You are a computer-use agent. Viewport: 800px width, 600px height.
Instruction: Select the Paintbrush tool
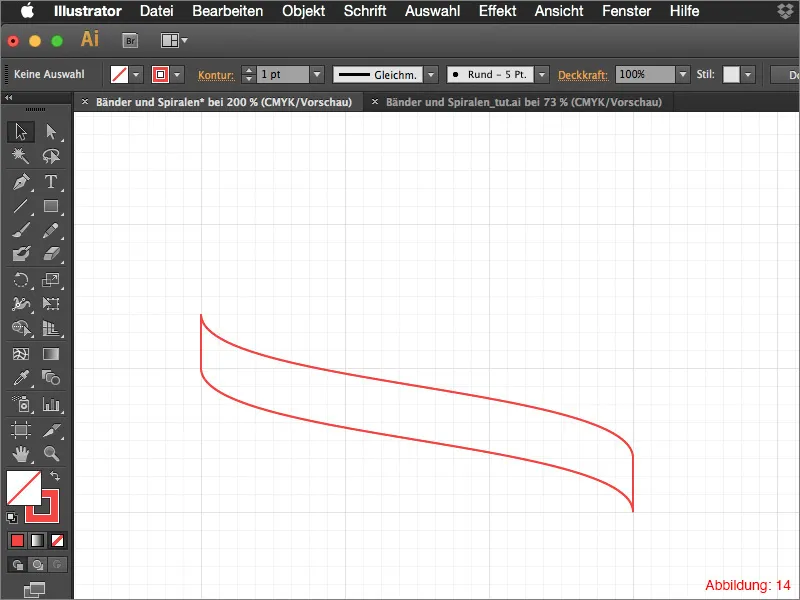[21, 230]
